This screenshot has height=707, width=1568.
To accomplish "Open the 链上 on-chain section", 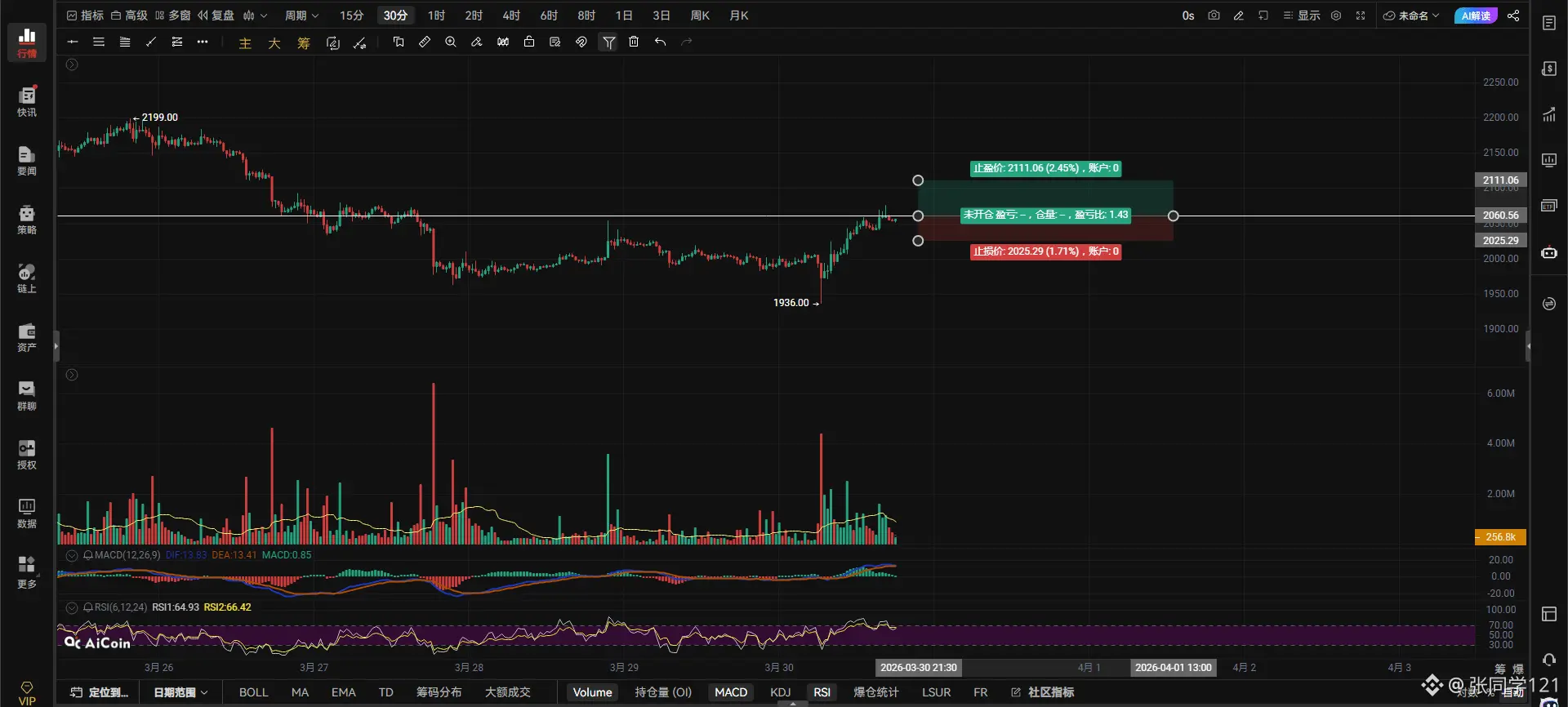I will [x=27, y=278].
